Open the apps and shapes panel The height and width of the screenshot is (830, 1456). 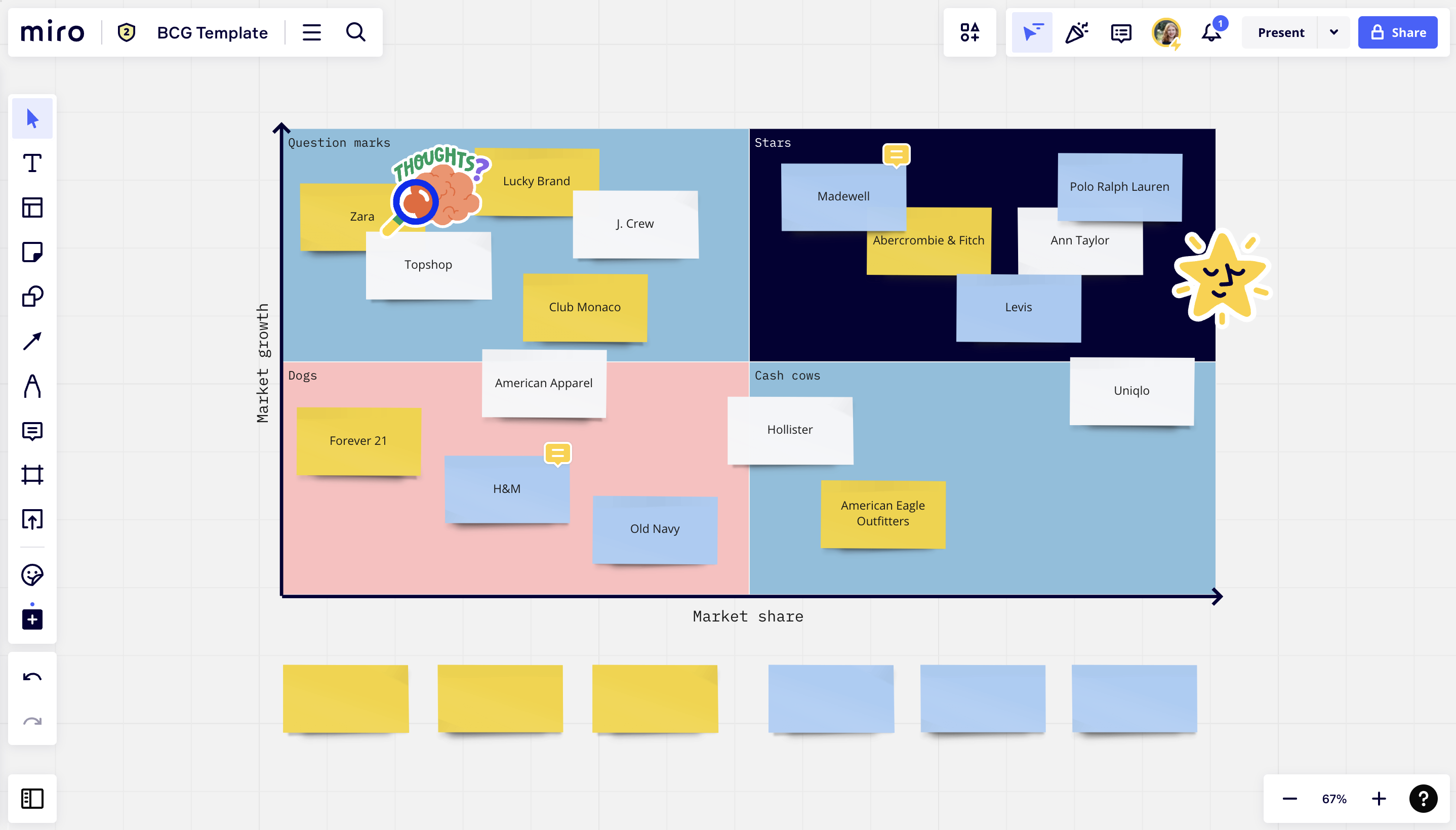[x=969, y=32]
